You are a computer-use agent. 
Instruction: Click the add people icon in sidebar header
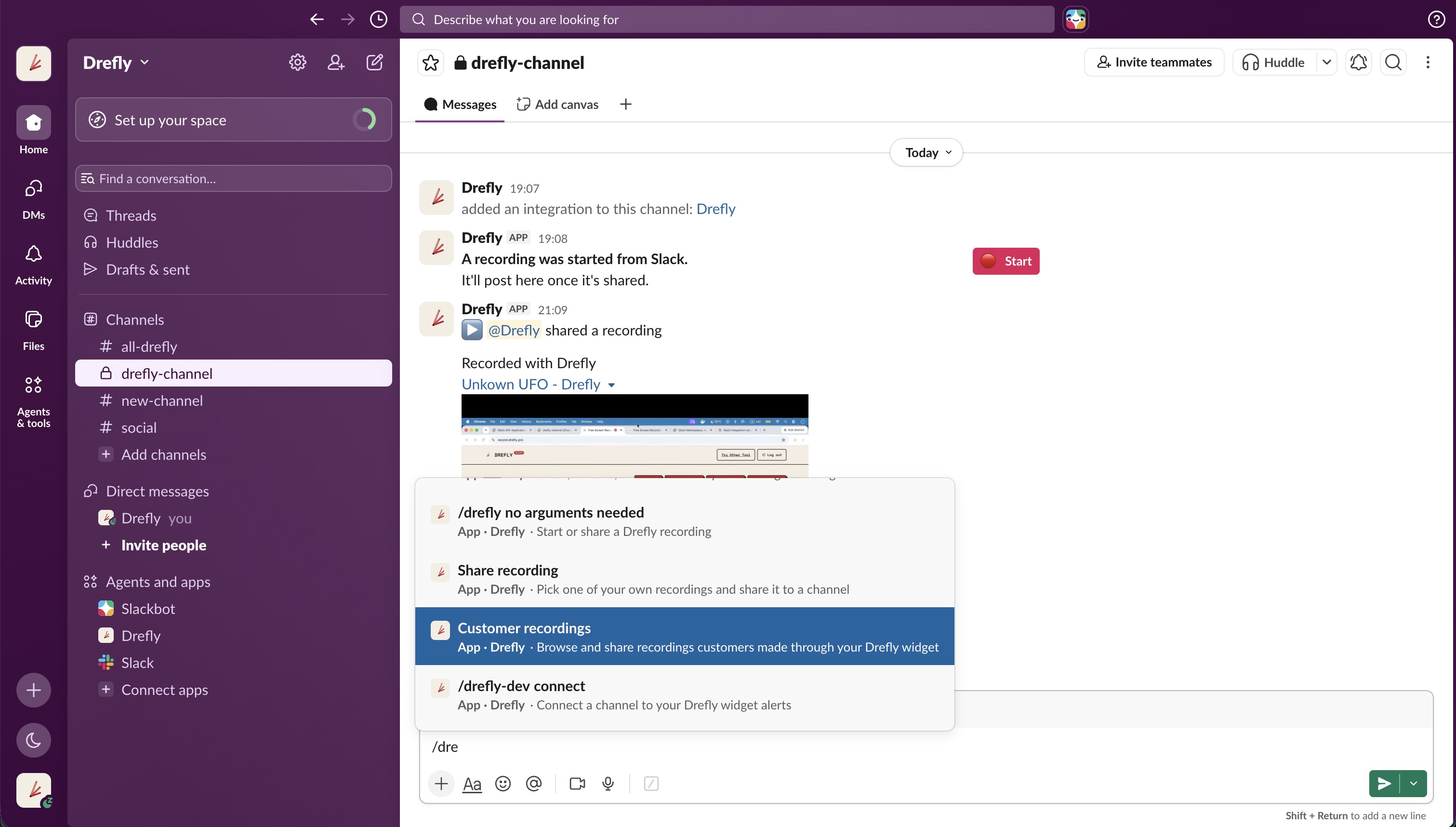pos(336,63)
